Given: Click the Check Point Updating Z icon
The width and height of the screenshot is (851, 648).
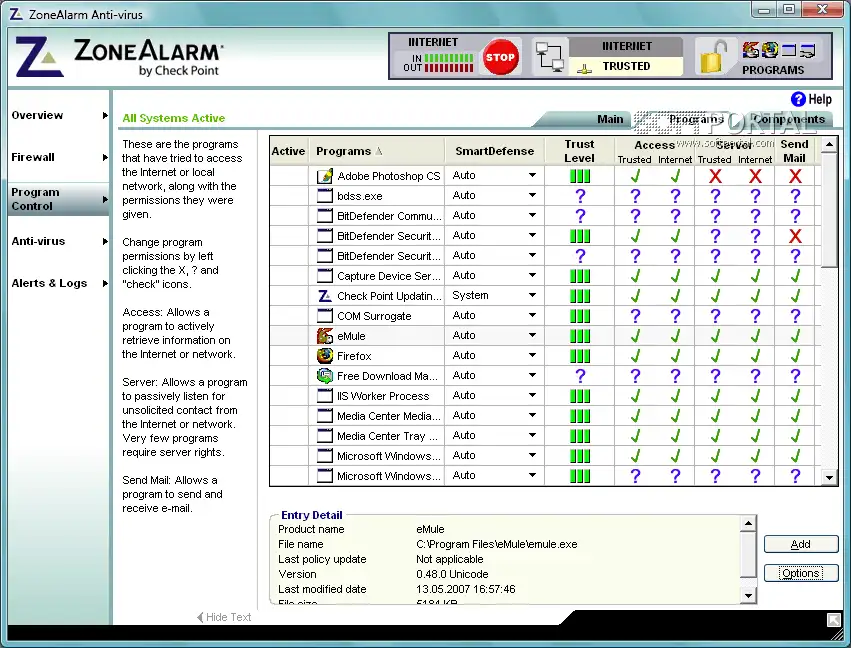Looking at the screenshot, I should [325, 296].
